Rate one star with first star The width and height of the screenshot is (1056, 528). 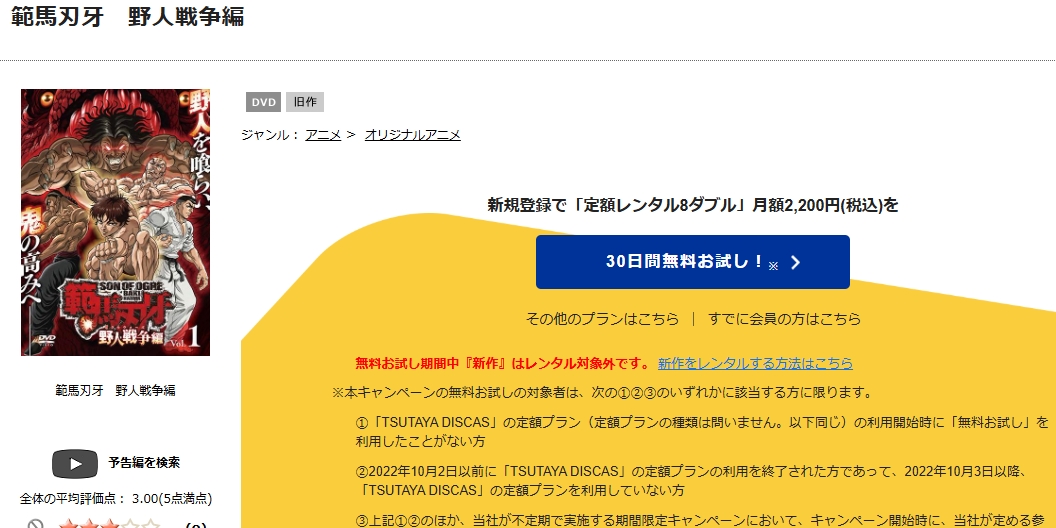point(67,524)
